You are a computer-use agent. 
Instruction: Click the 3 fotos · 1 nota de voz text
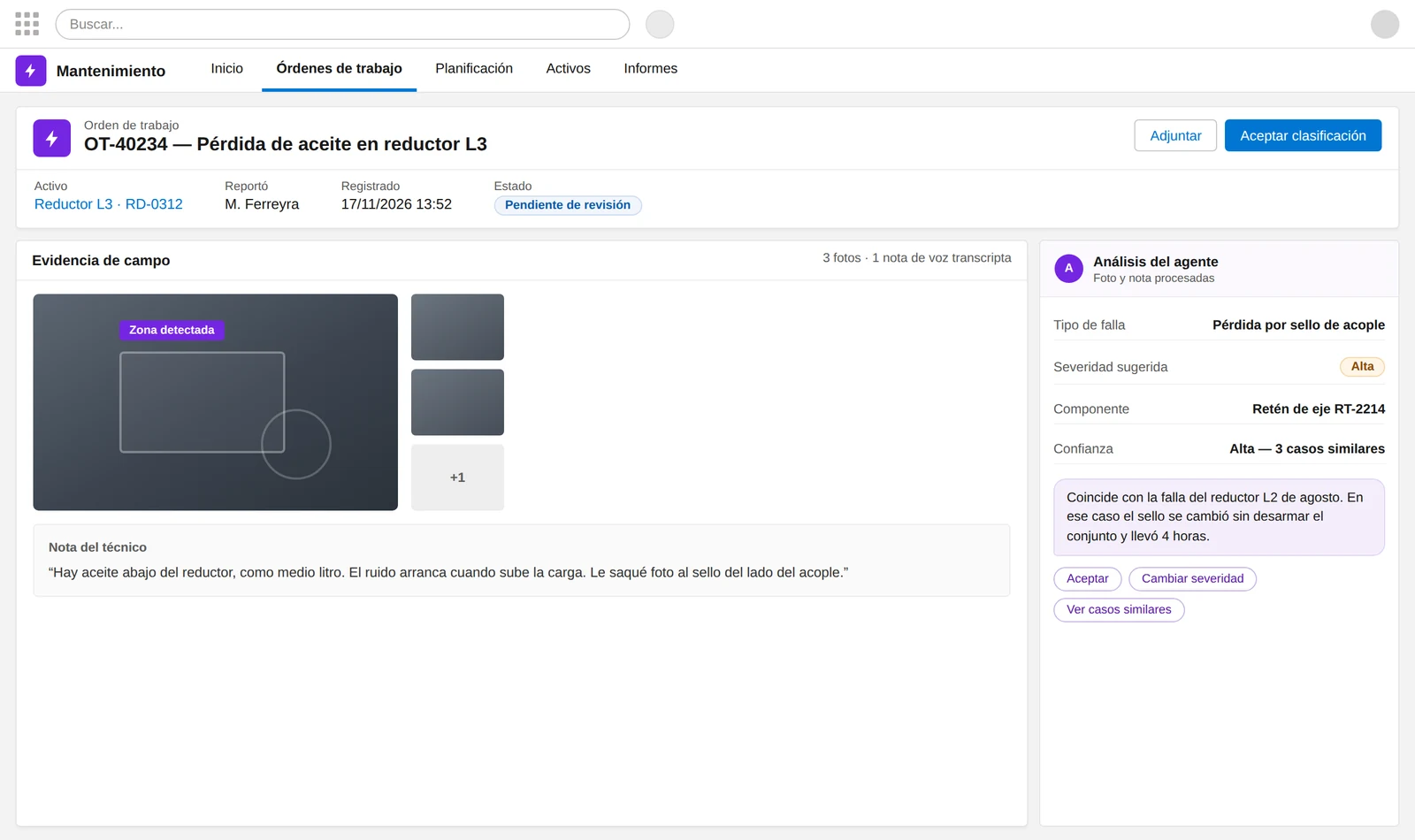point(917,258)
